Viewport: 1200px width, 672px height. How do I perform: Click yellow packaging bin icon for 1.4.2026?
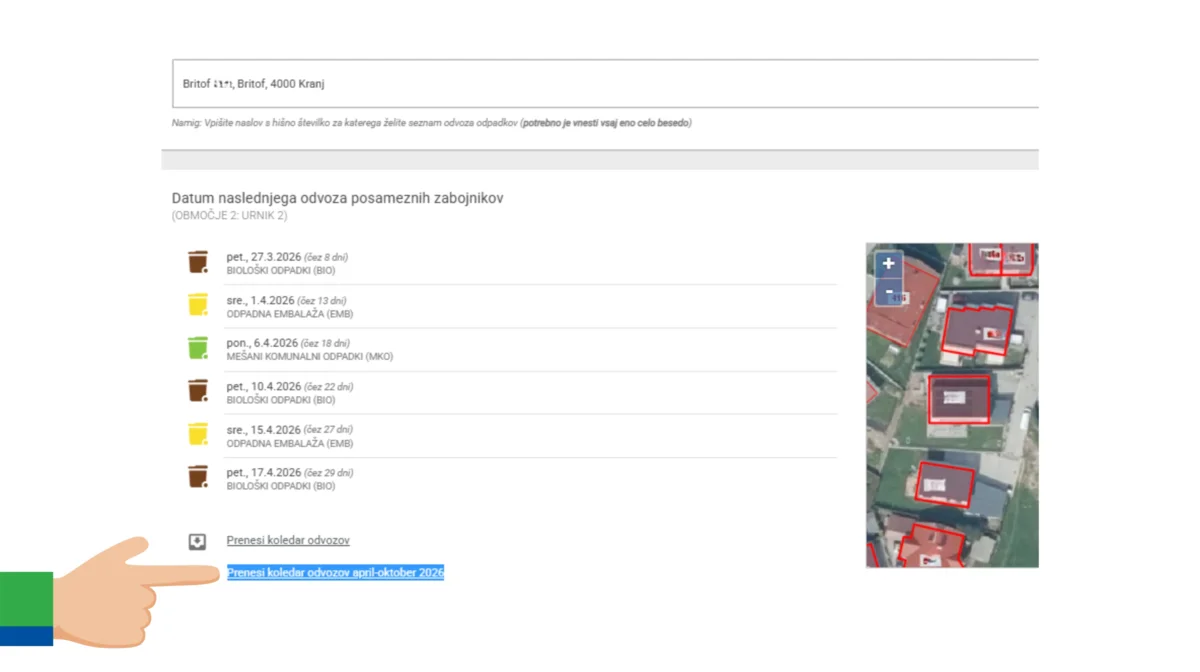pyautogui.click(x=198, y=305)
